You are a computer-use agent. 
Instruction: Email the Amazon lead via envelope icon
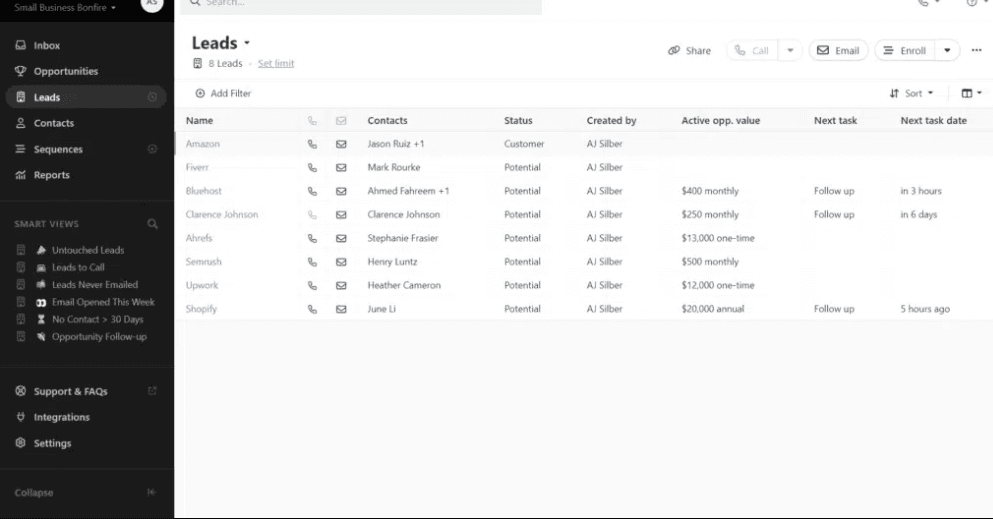(341, 144)
